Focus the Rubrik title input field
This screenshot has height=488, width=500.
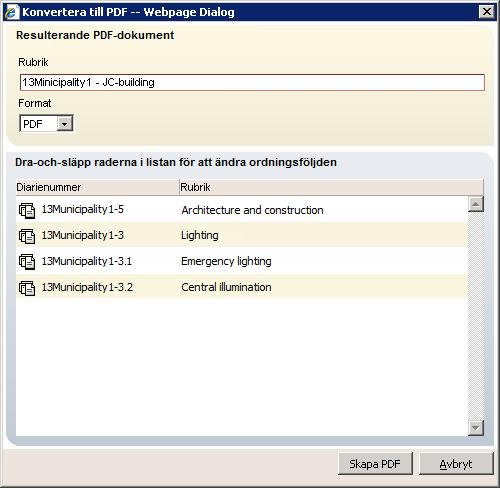pos(252,82)
